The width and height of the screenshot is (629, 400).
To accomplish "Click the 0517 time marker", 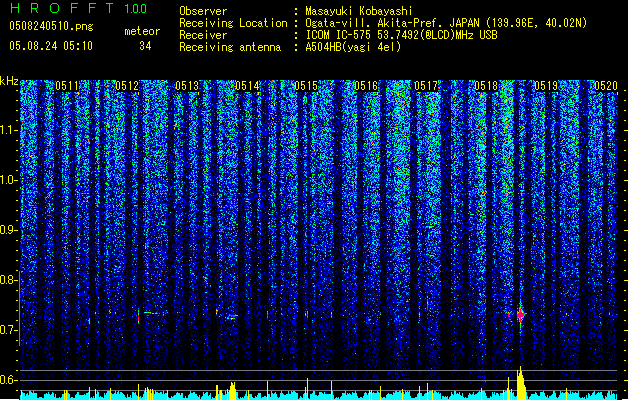I will pos(426,86).
